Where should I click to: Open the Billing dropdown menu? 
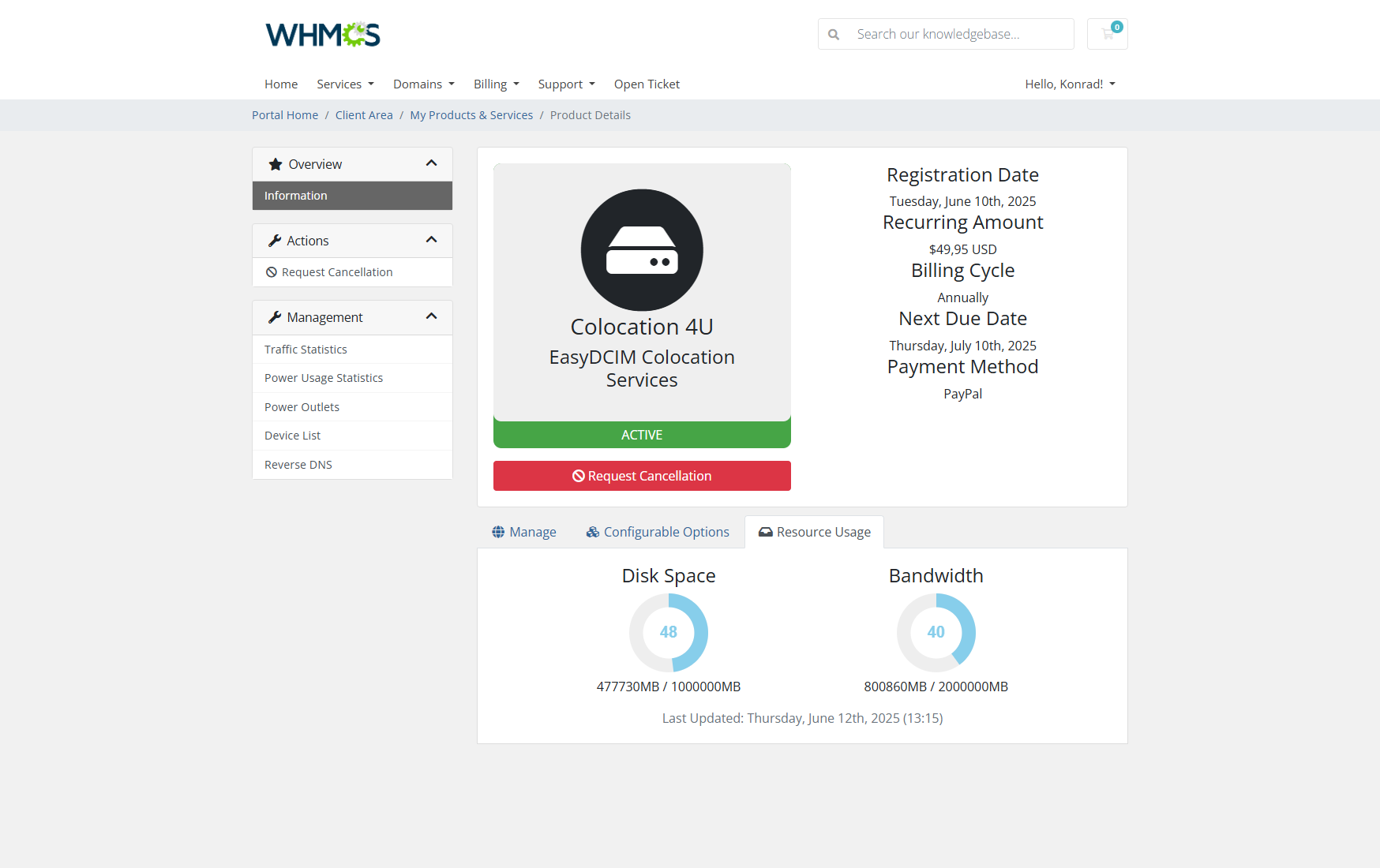pos(496,84)
